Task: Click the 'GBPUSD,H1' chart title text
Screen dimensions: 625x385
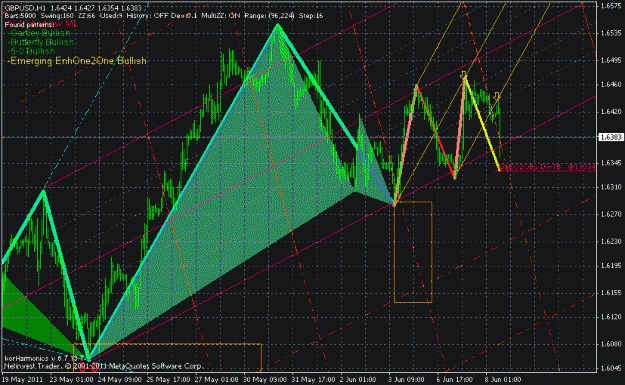Action: (25, 8)
